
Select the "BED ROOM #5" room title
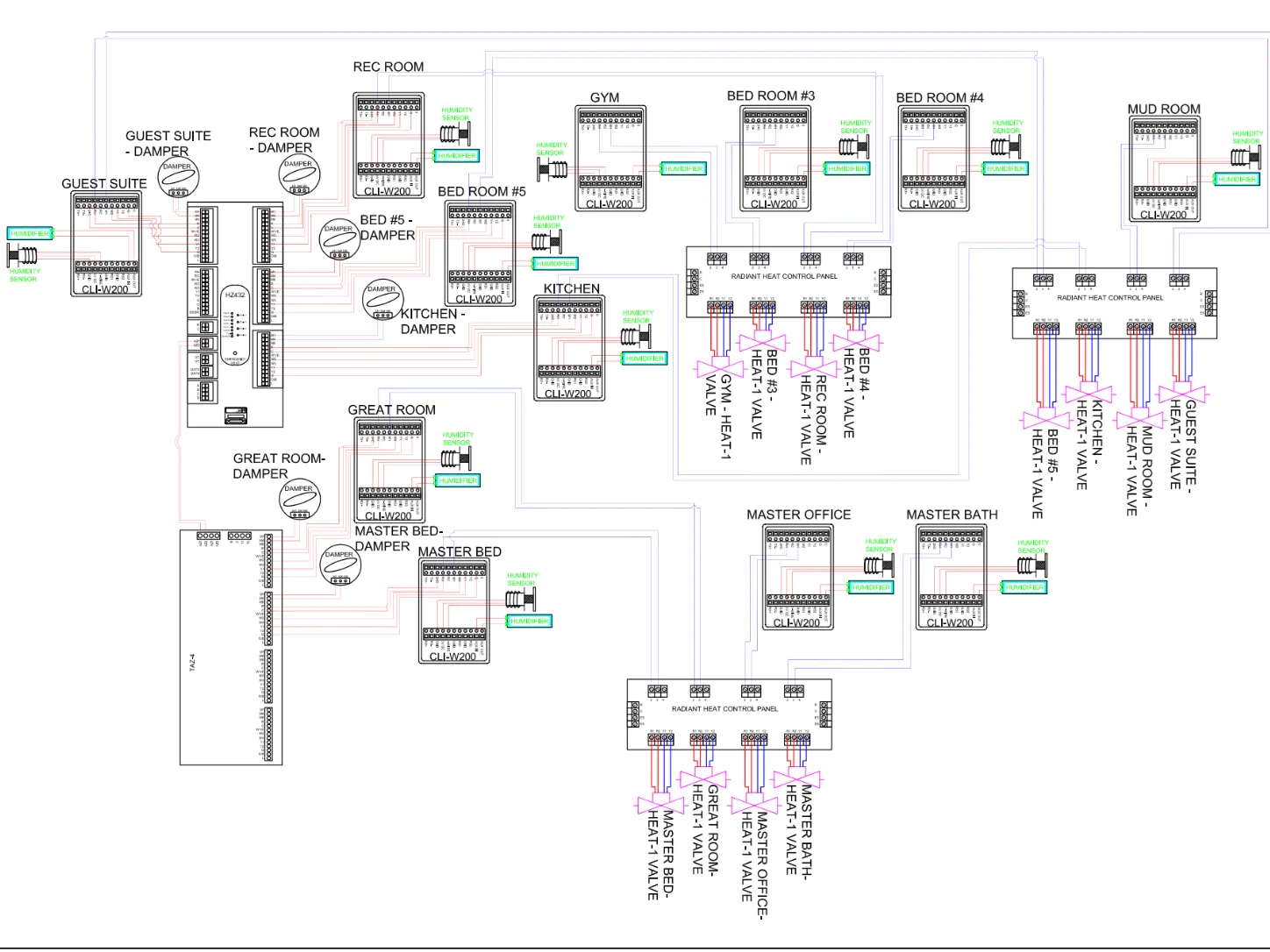point(482,191)
